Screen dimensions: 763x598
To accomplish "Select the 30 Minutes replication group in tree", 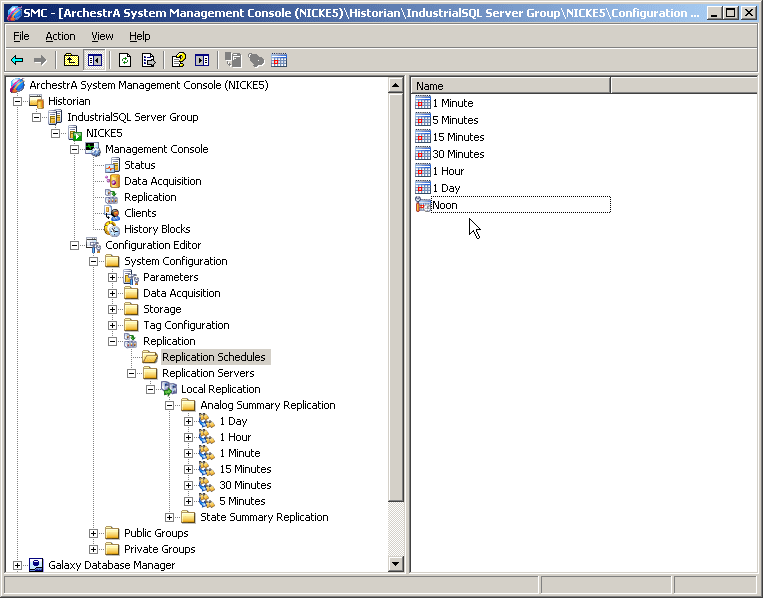I will [245, 485].
